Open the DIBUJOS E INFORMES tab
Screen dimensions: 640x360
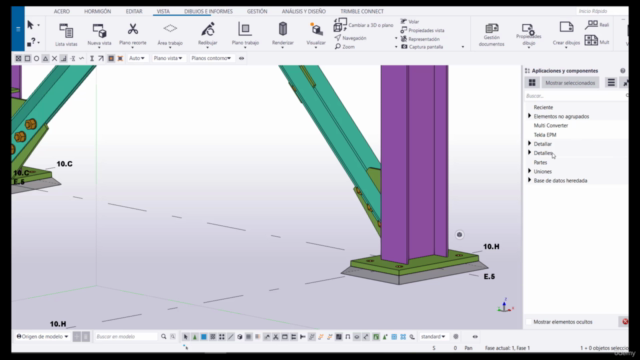tap(208, 11)
